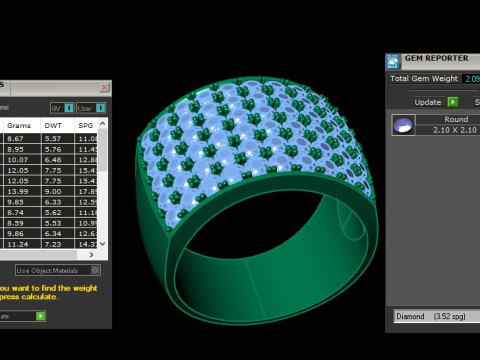480x360 pixels.
Task: Click the vertical scrollbar thumb in the weights table
Action: point(103,150)
